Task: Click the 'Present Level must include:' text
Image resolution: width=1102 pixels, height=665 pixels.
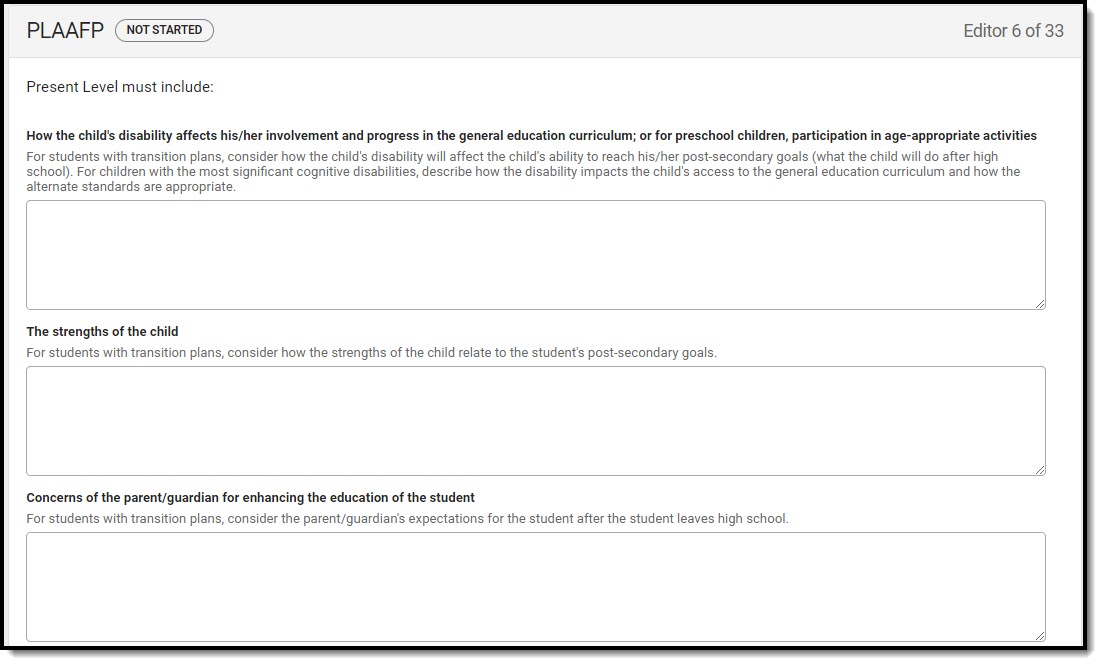Action: pyautogui.click(x=120, y=86)
